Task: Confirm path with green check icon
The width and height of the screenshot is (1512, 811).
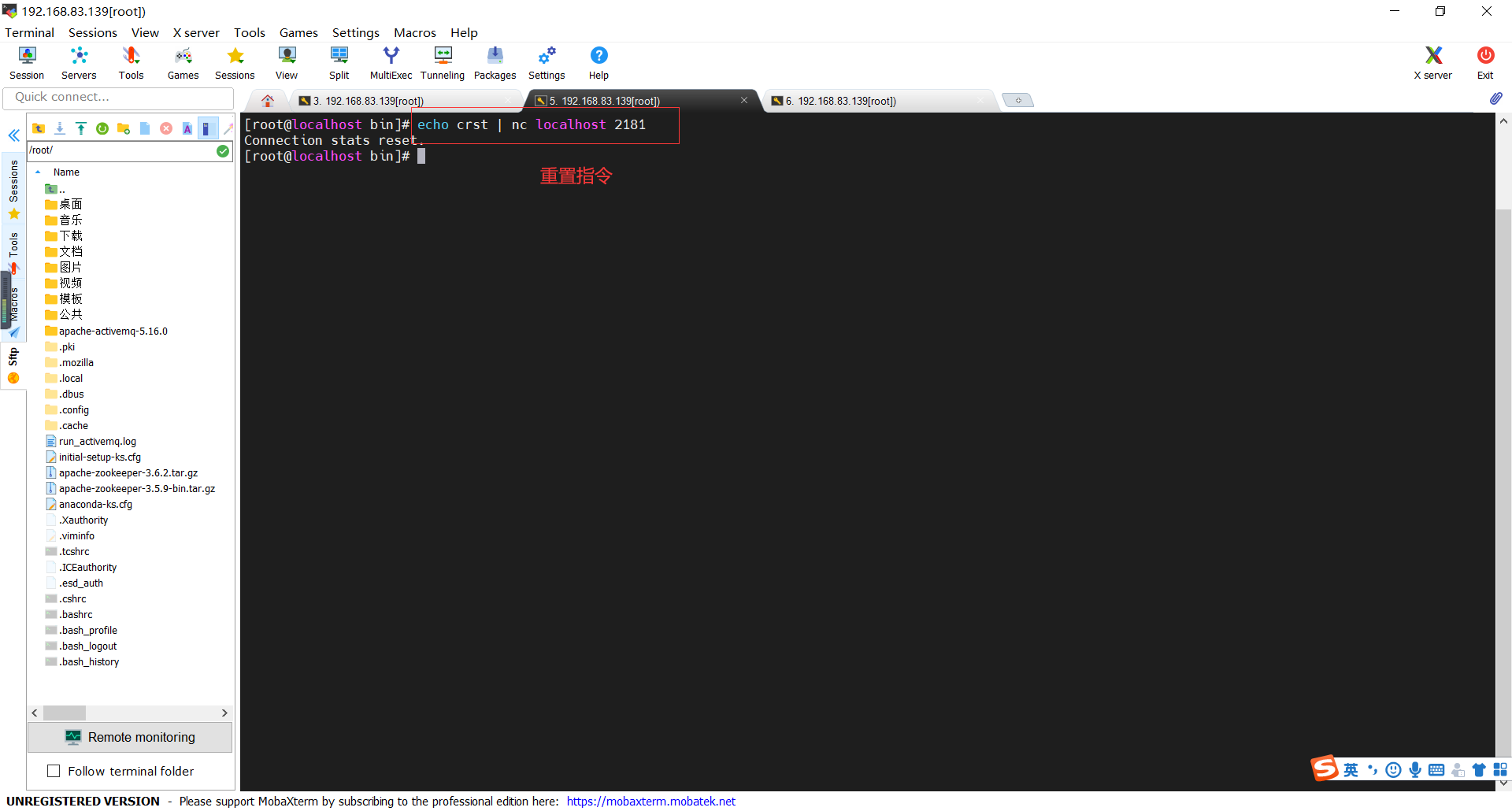Action: [x=223, y=150]
